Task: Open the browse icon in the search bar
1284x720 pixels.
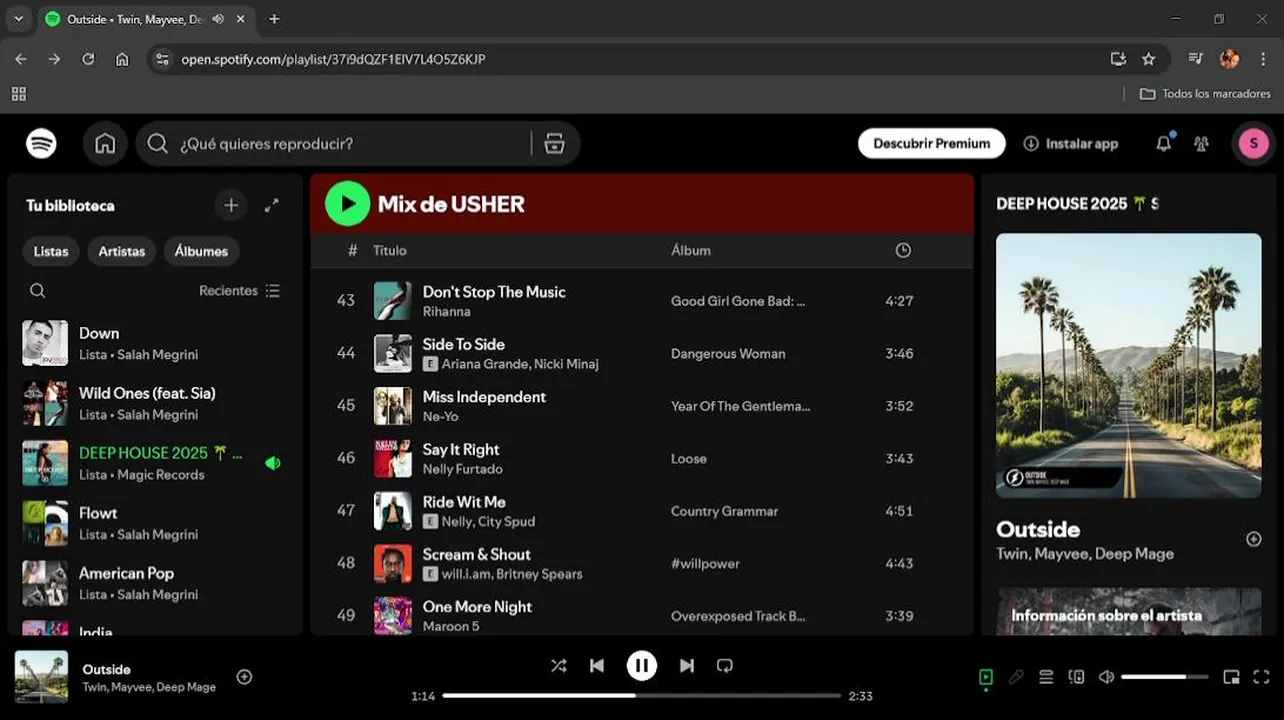Action: click(554, 144)
